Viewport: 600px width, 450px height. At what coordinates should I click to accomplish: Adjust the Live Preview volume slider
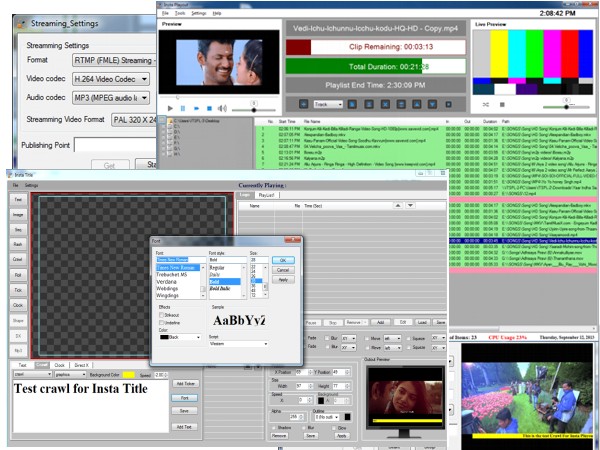(x=566, y=107)
